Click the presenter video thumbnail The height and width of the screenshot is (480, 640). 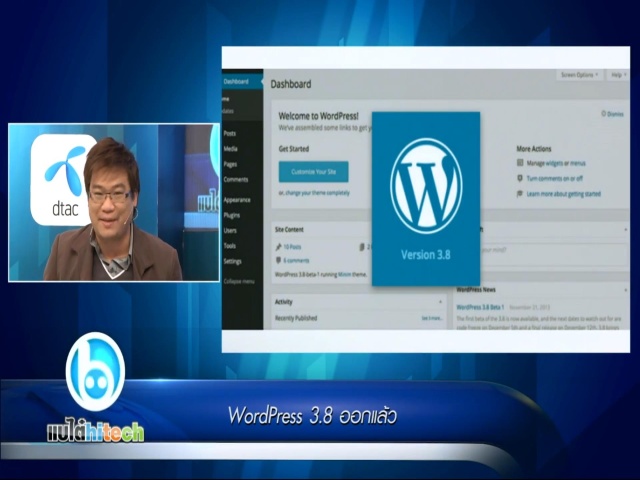click(x=114, y=202)
